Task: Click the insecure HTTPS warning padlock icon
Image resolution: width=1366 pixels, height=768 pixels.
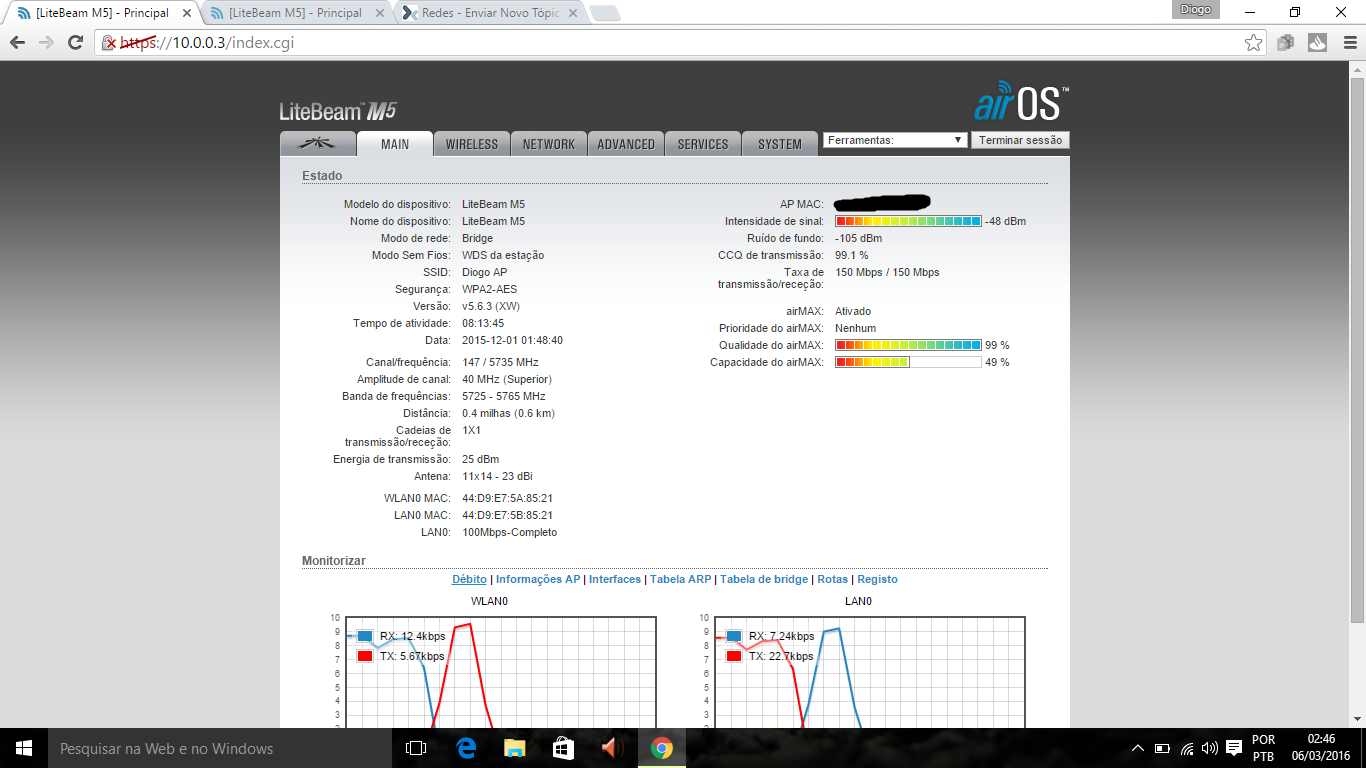Action: point(110,43)
